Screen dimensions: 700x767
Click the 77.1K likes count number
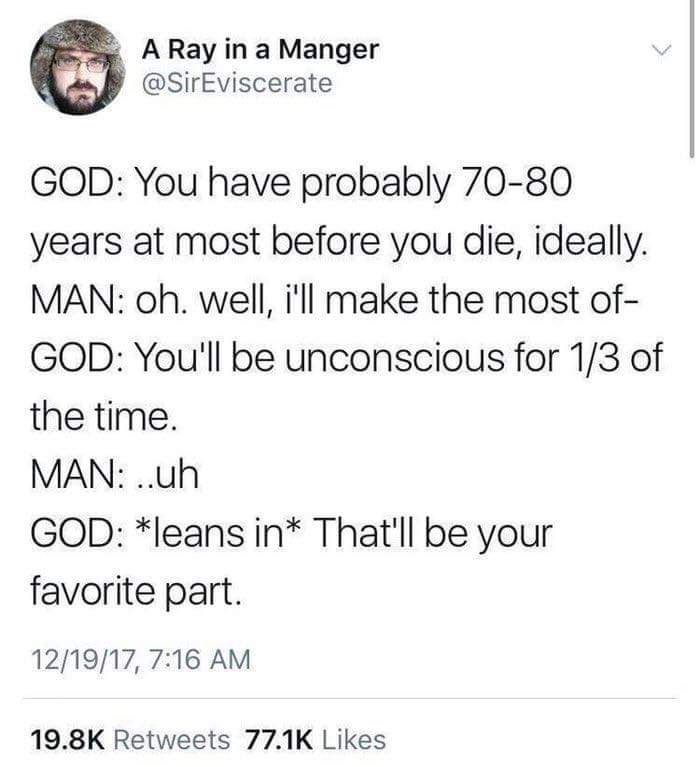pyautogui.click(x=280, y=739)
